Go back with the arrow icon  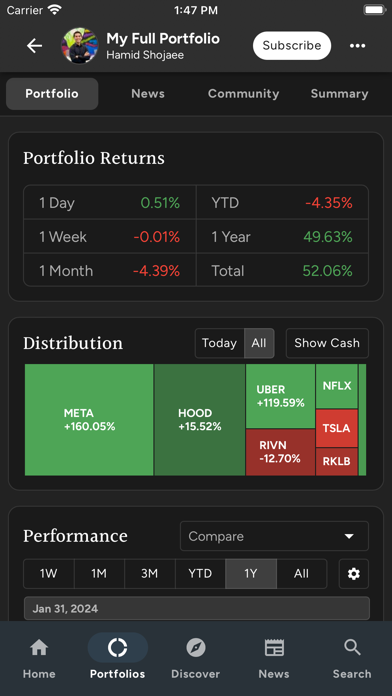(34, 46)
